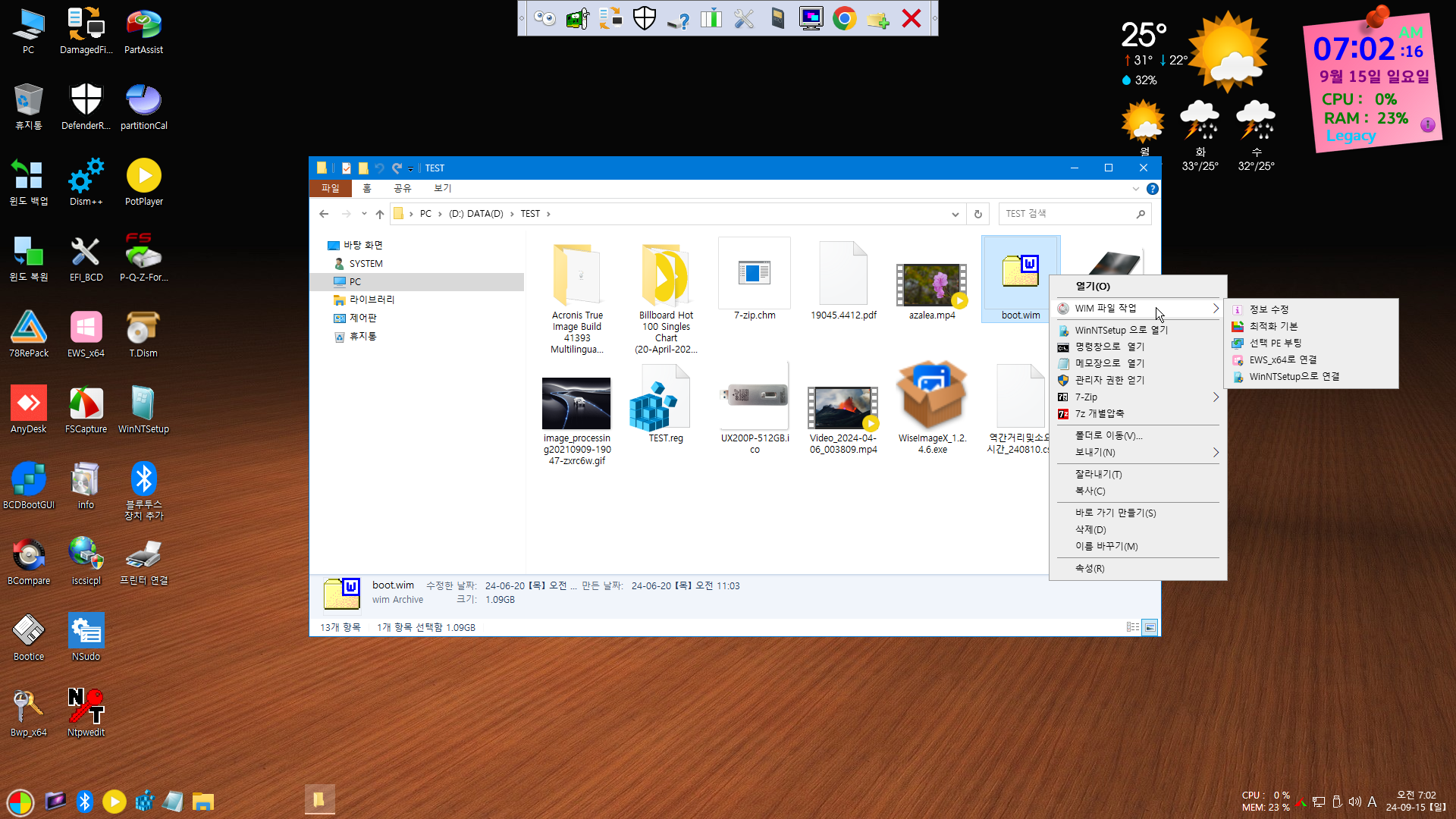This screenshot has height=819, width=1456.
Task: Open the 공유 ribbon tab
Action: 402,188
